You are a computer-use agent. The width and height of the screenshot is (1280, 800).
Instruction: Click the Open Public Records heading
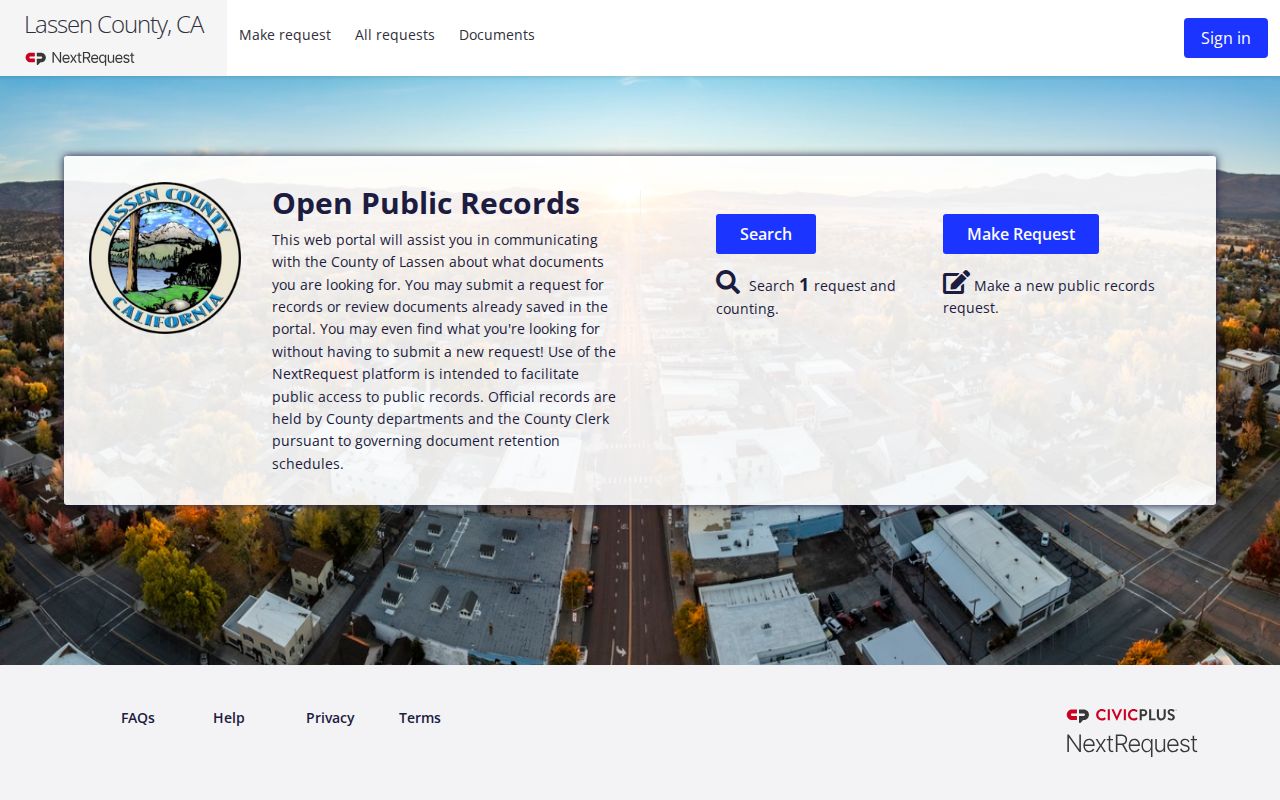(x=426, y=203)
